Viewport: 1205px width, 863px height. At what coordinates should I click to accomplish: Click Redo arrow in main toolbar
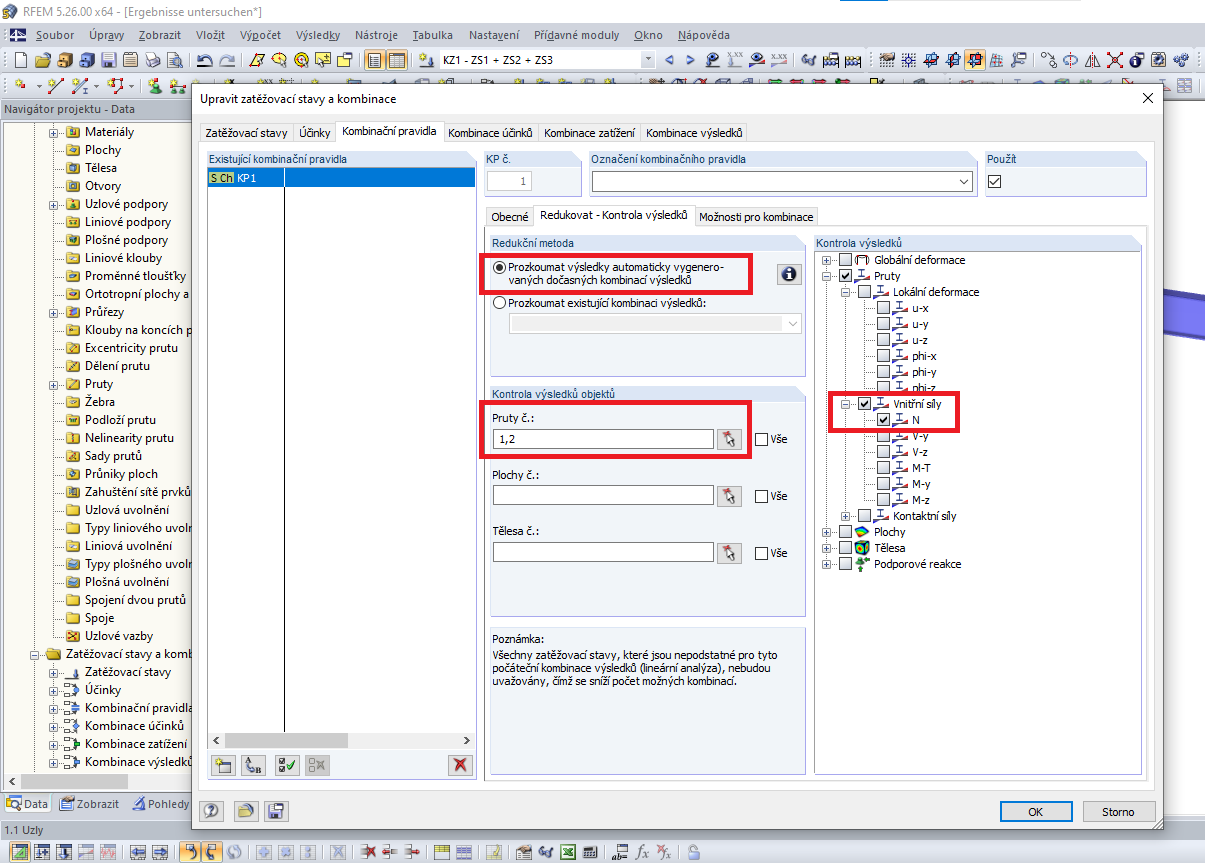coord(228,60)
